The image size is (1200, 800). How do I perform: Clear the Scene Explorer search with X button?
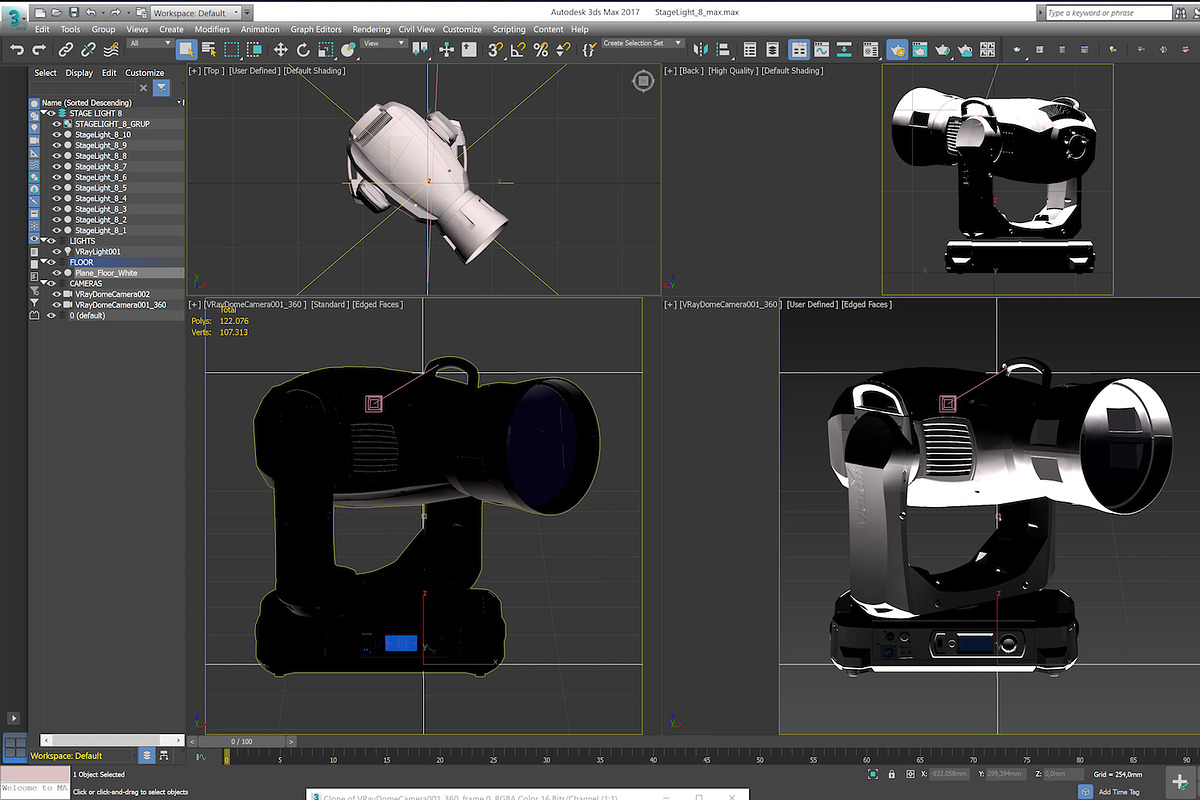(144, 88)
